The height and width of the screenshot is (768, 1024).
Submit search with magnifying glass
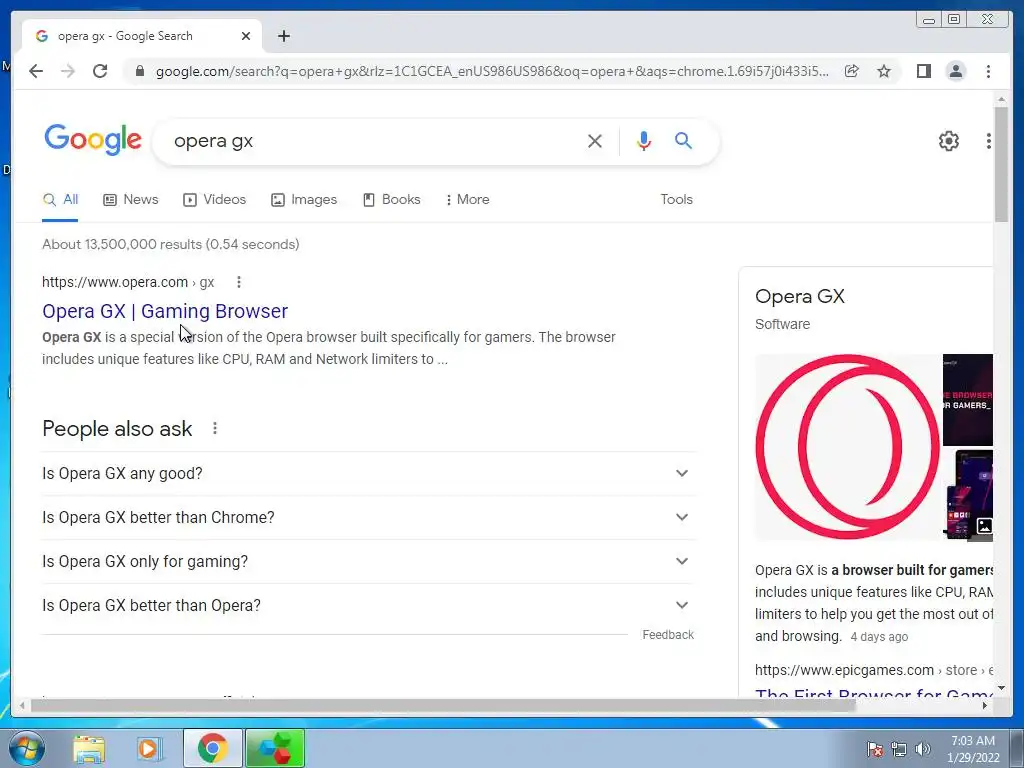(x=683, y=140)
